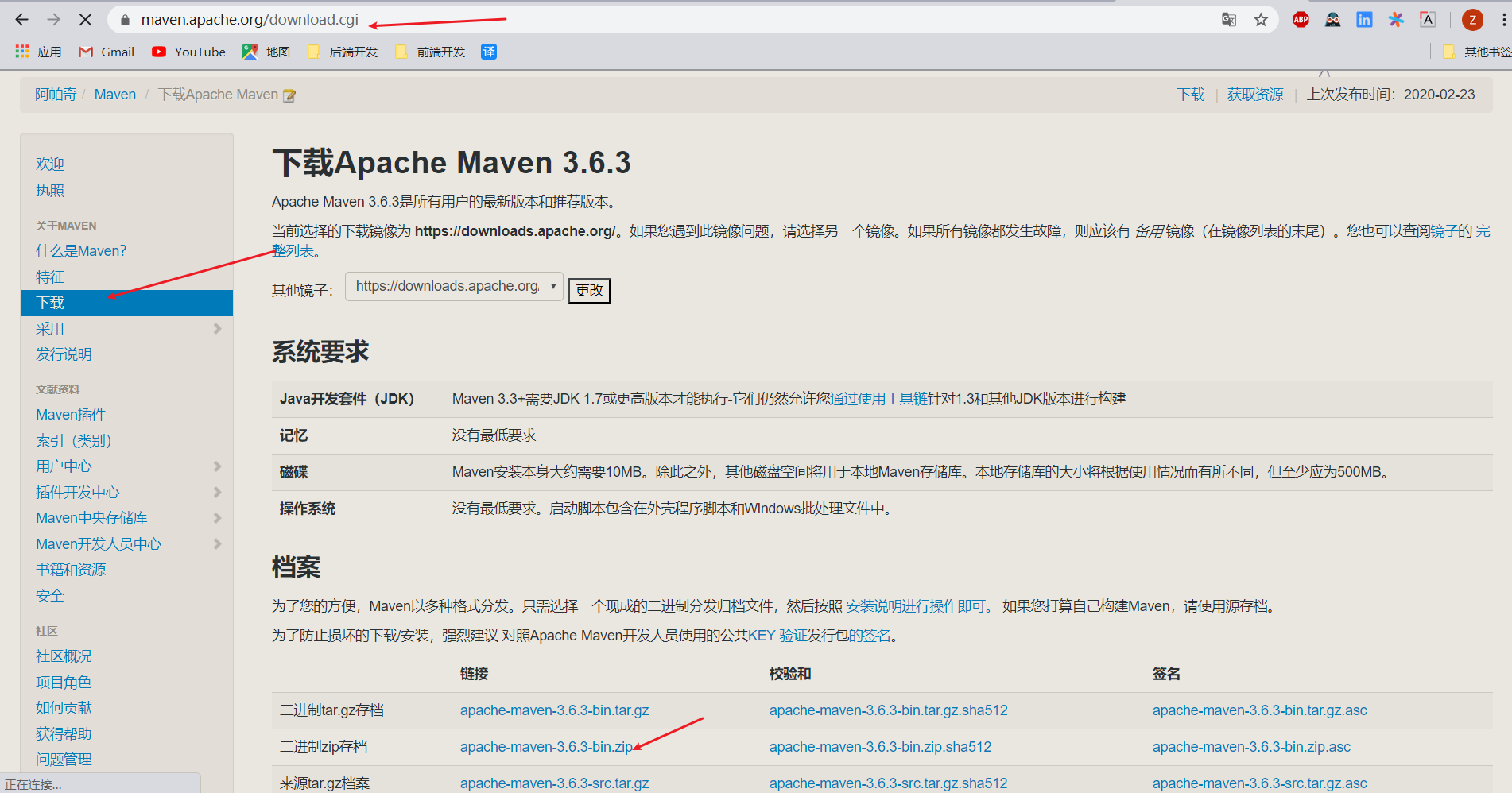Open 特征 in the sidebar
Image resolution: width=1512 pixels, height=793 pixels.
tap(49, 277)
